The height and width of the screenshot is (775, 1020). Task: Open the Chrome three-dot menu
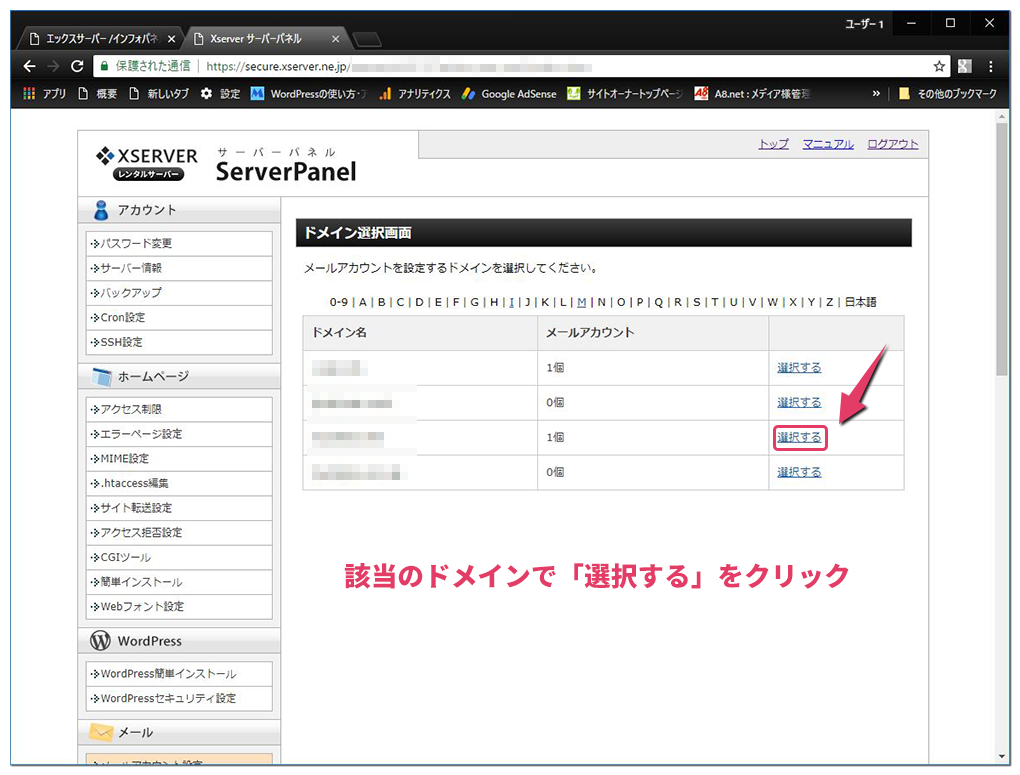coord(991,66)
